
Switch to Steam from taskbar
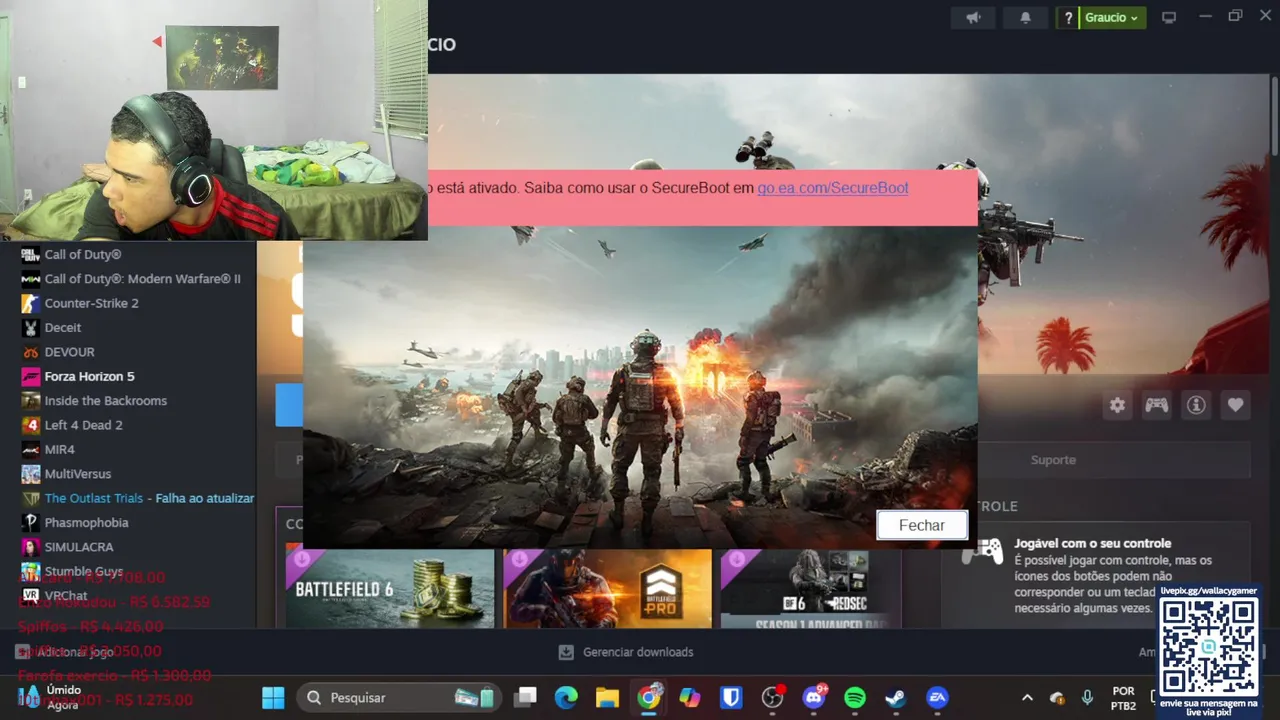896,697
